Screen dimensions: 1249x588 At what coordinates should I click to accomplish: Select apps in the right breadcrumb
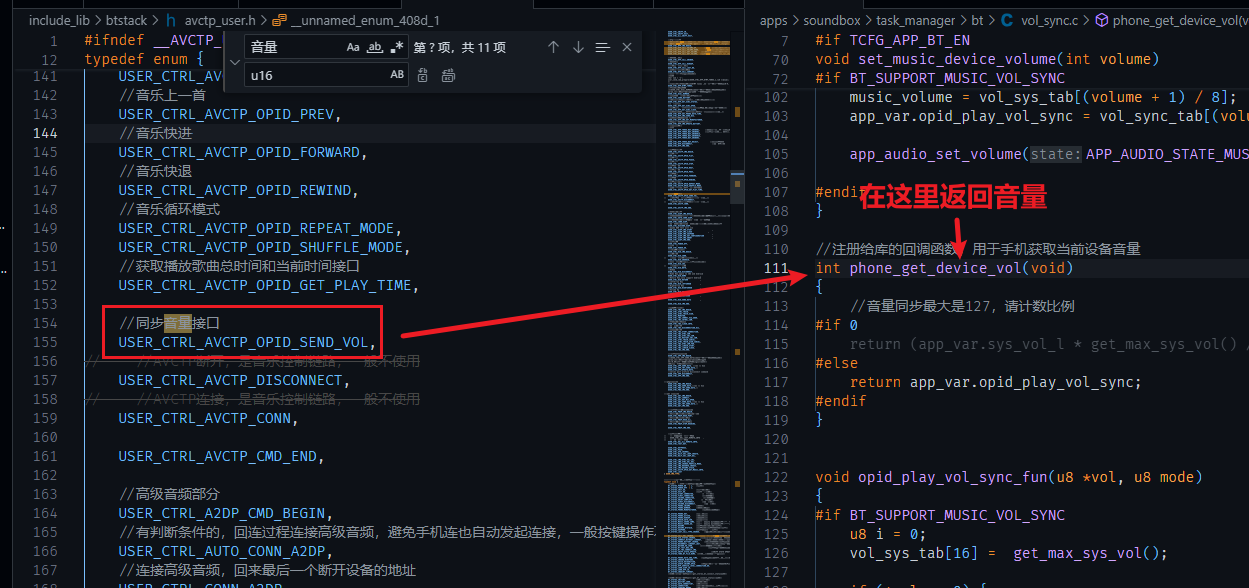pyautogui.click(x=774, y=20)
